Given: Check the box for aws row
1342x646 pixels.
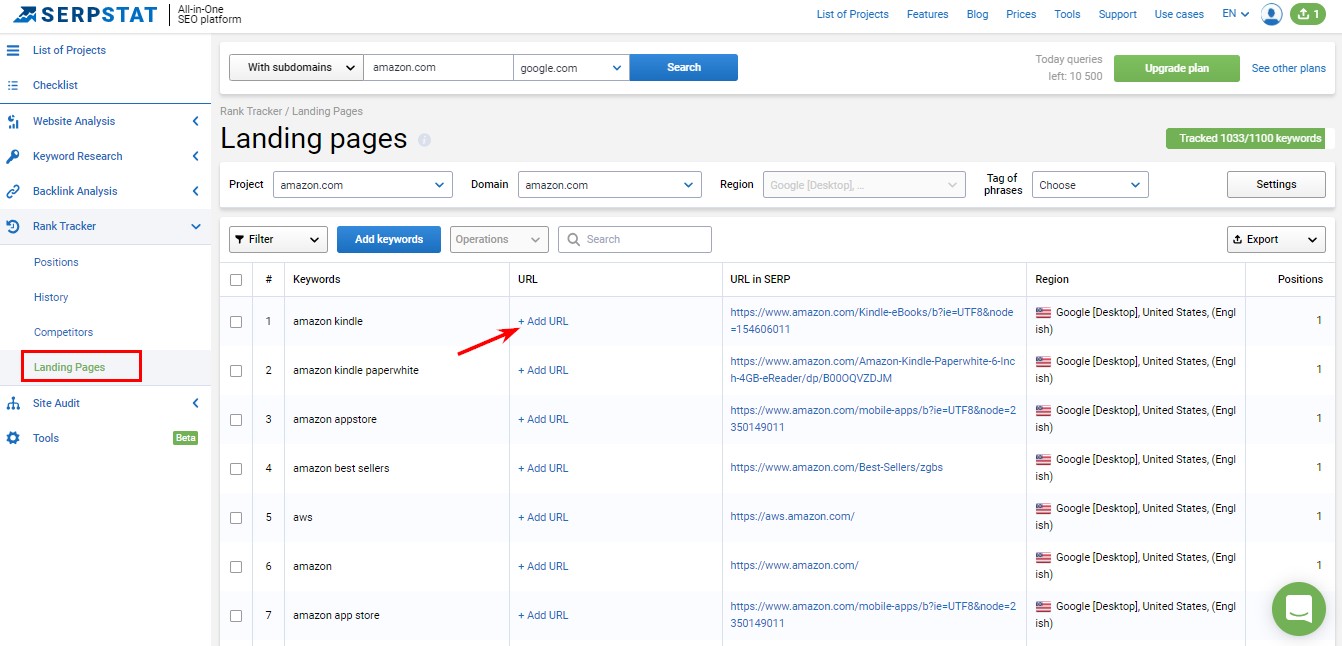Looking at the screenshot, I should tap(236, 518).
